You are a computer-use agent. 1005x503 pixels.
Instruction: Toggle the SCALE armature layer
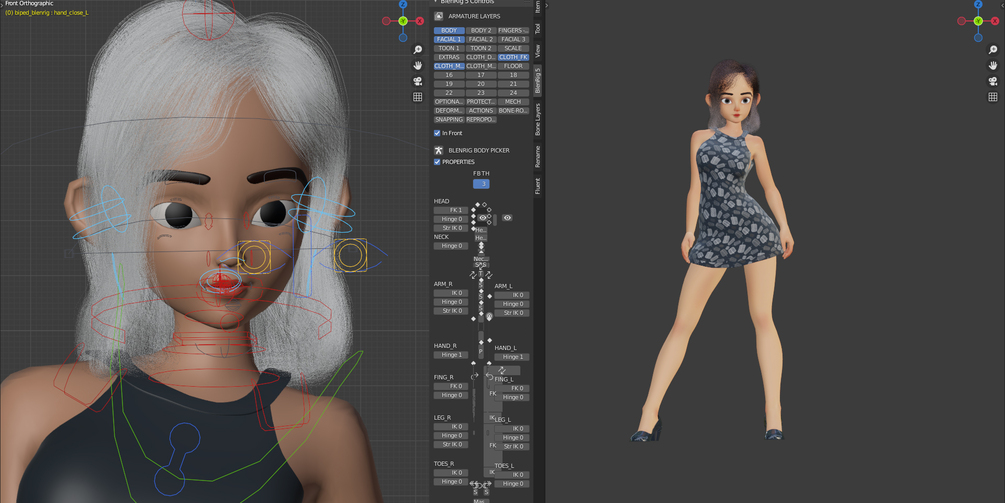pos(513,48)
